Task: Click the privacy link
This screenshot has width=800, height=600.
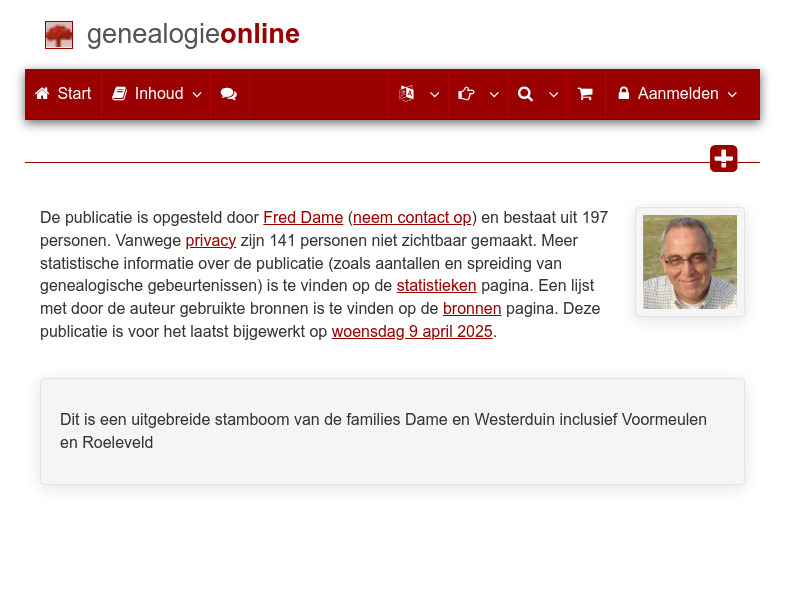Action: (x=210, y=240)
